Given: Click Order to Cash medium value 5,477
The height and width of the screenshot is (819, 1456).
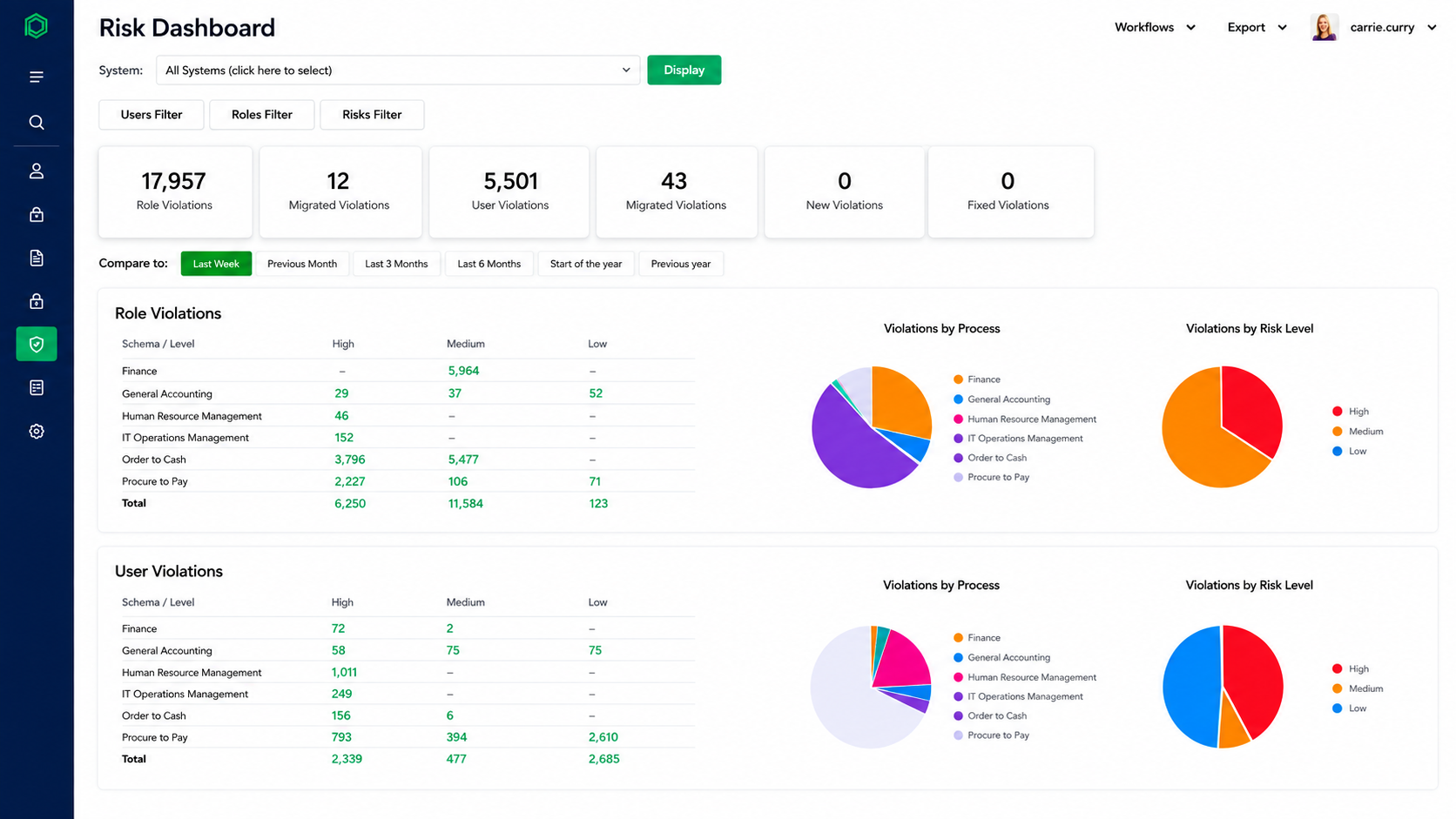Looking at the screenshot, I should [x=463, y=460].
